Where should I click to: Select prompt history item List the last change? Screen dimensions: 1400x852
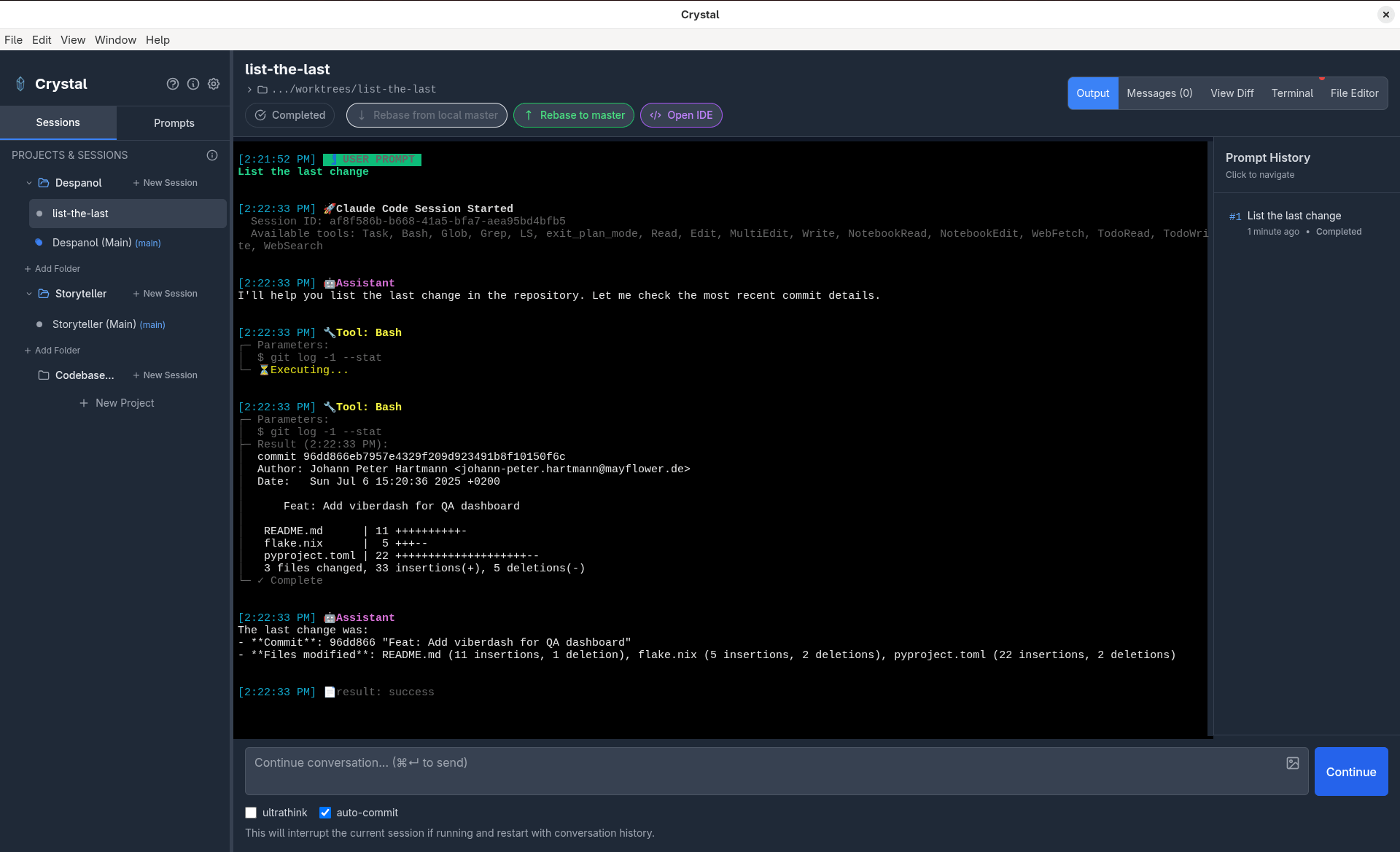pos(1294,216)
